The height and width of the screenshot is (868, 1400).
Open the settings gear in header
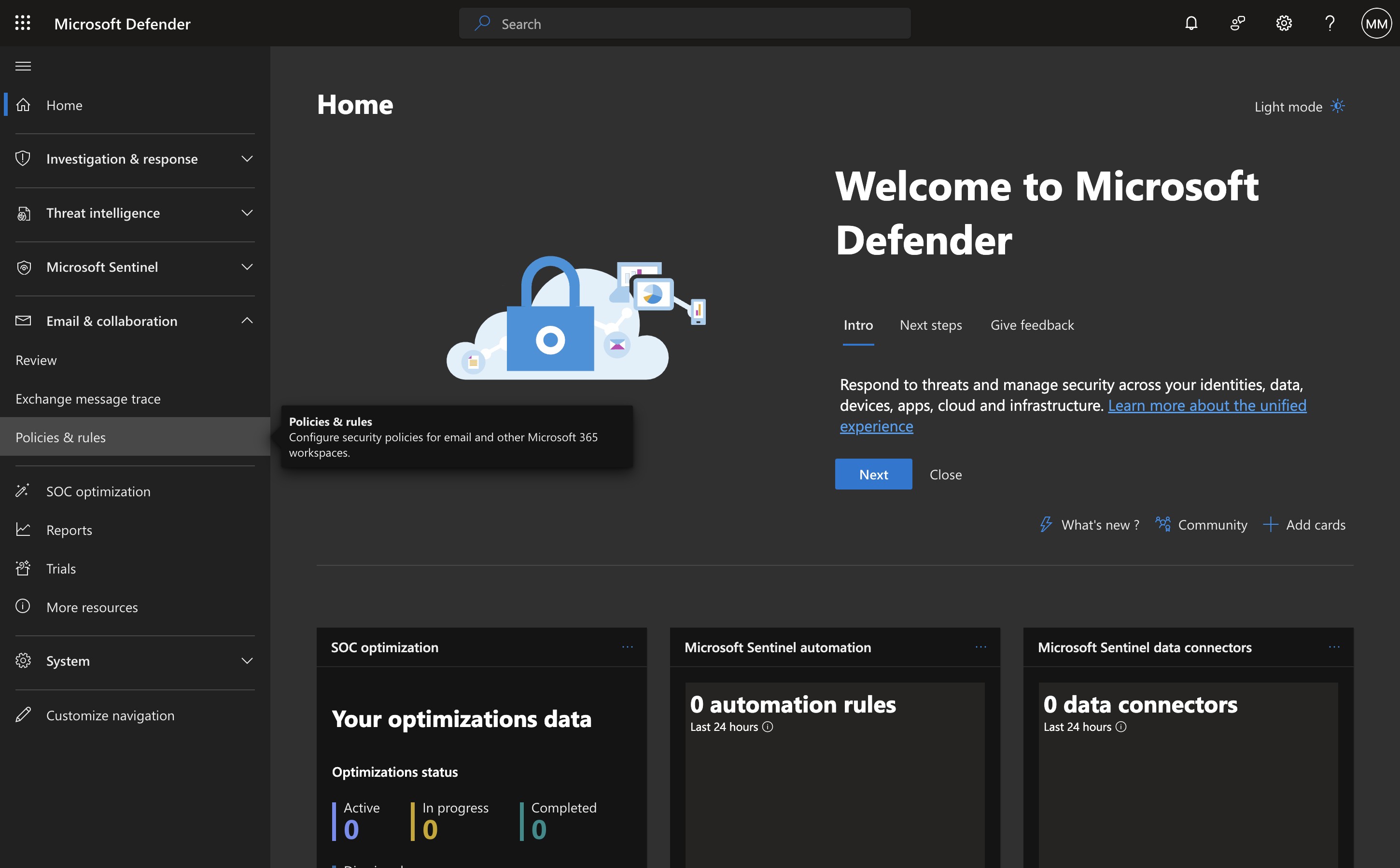point(1284,23)
